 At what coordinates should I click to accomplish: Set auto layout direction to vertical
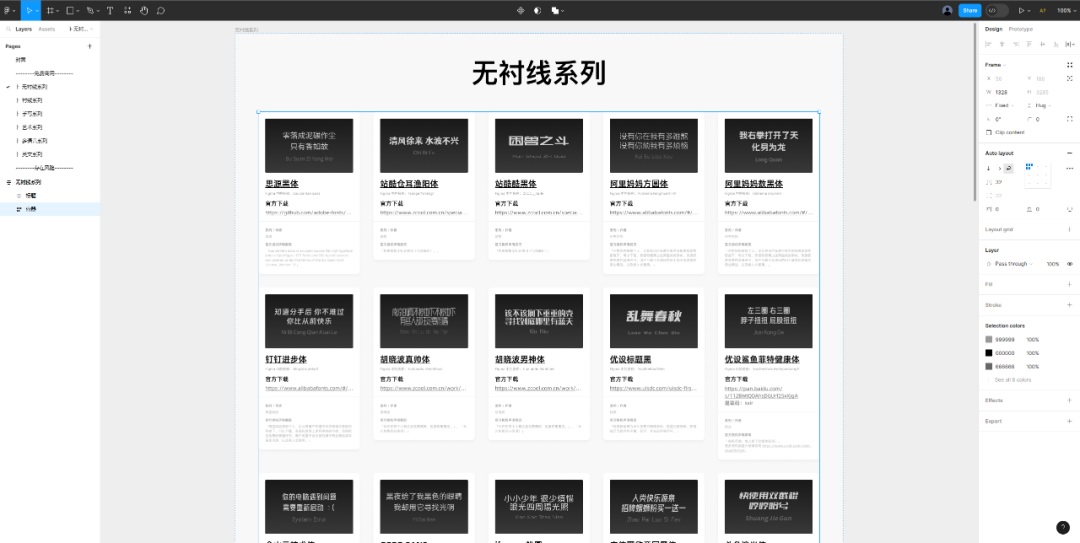[x=988, y=168]
